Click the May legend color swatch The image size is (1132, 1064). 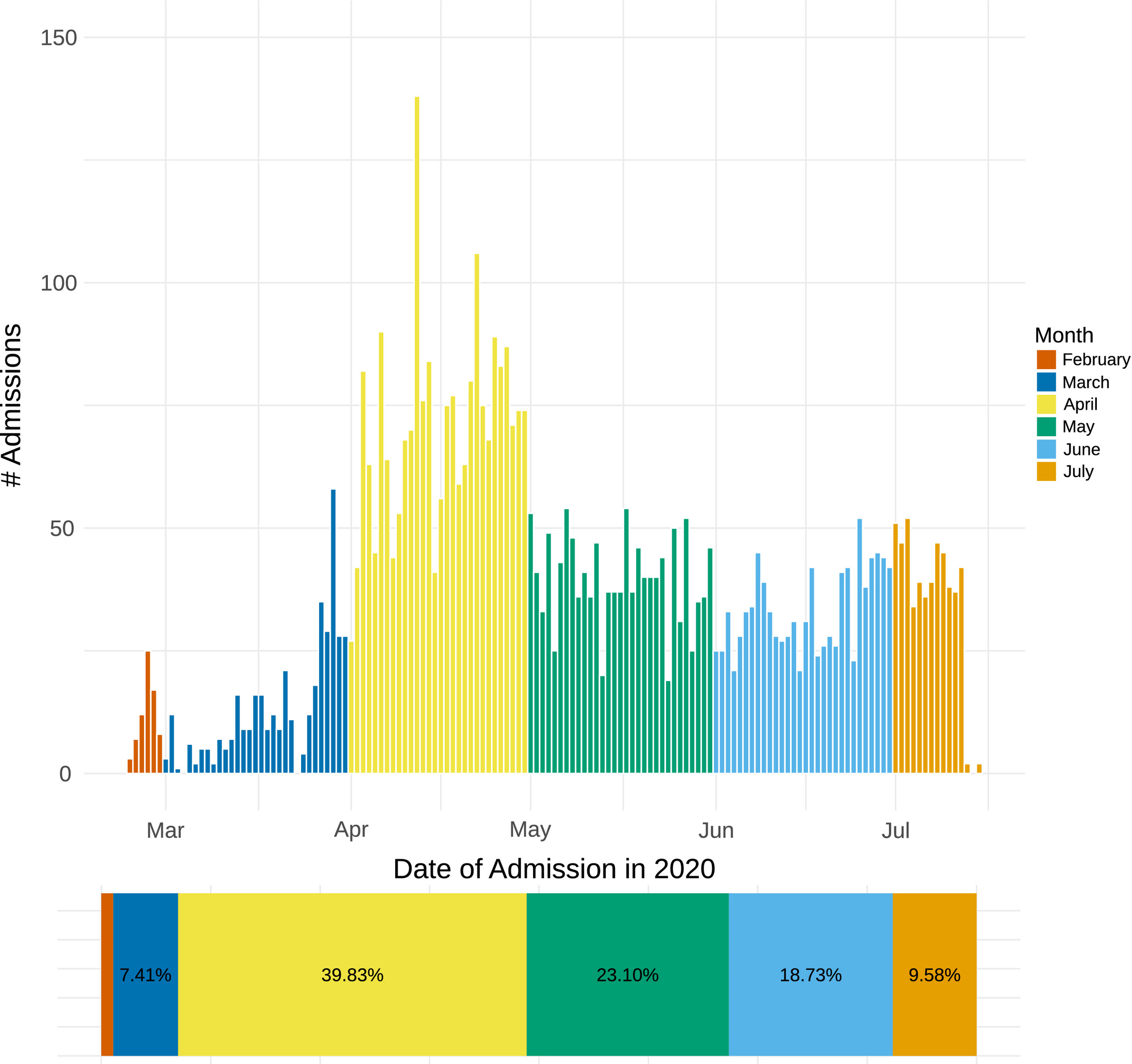click(x=1046, y=427)
